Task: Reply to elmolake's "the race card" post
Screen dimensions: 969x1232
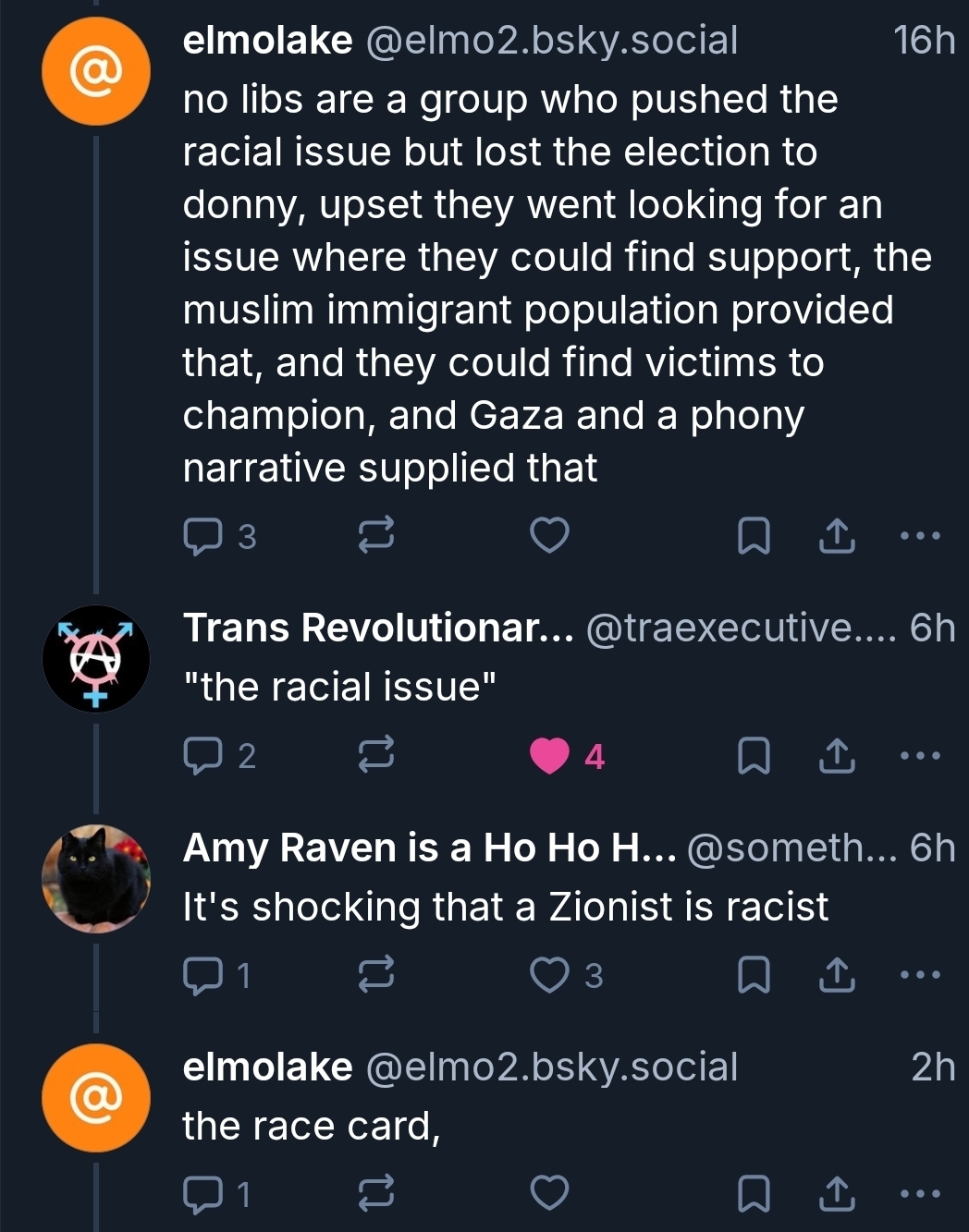Action: pos(202,1194)
